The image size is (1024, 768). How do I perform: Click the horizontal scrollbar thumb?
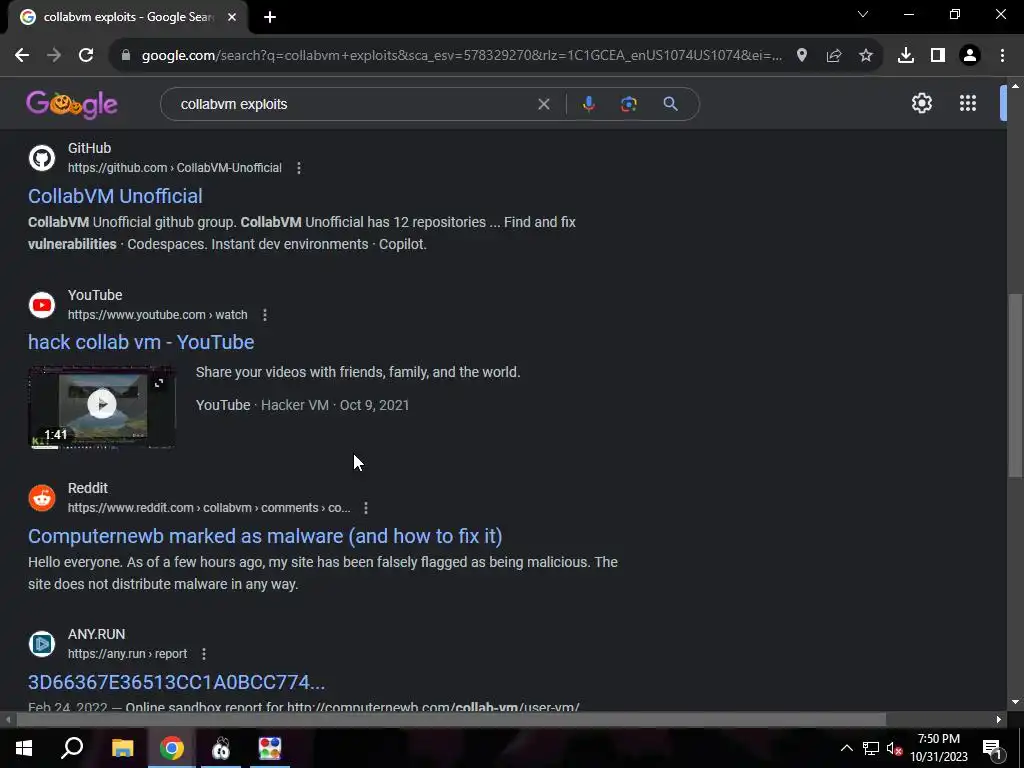451,720
